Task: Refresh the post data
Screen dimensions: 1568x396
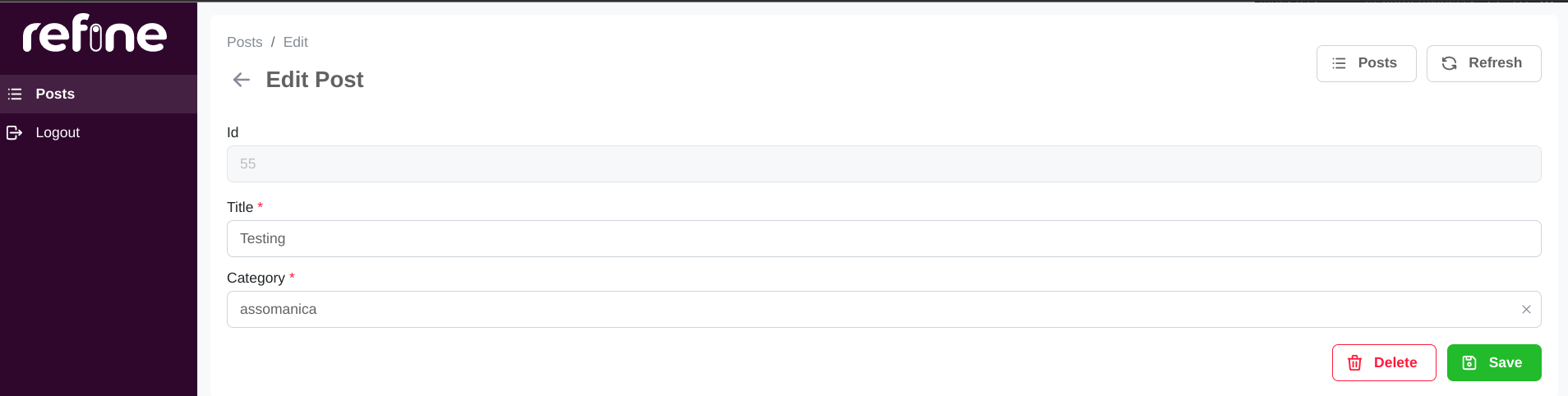Action: click(x=1483, y=63)
